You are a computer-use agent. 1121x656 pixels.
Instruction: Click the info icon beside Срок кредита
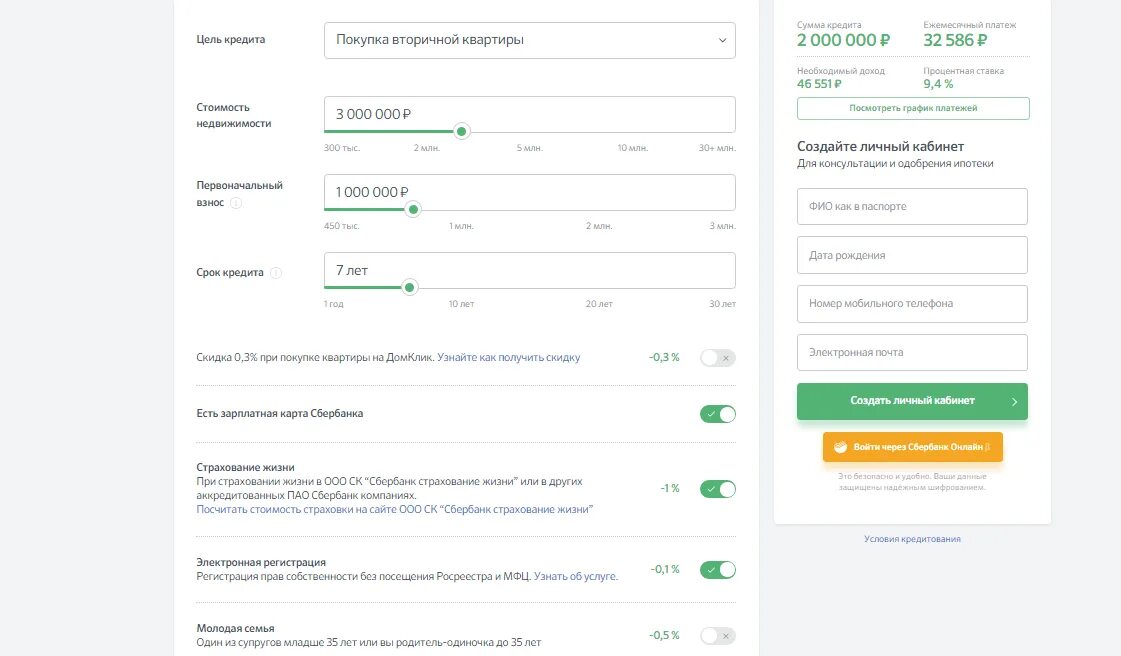tap(276, 273)
